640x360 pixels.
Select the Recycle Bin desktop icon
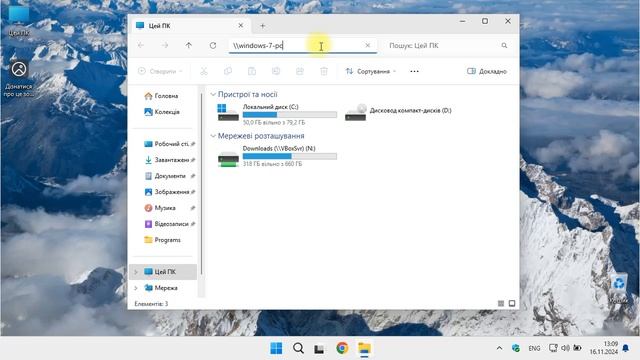[x=619, y=288]
